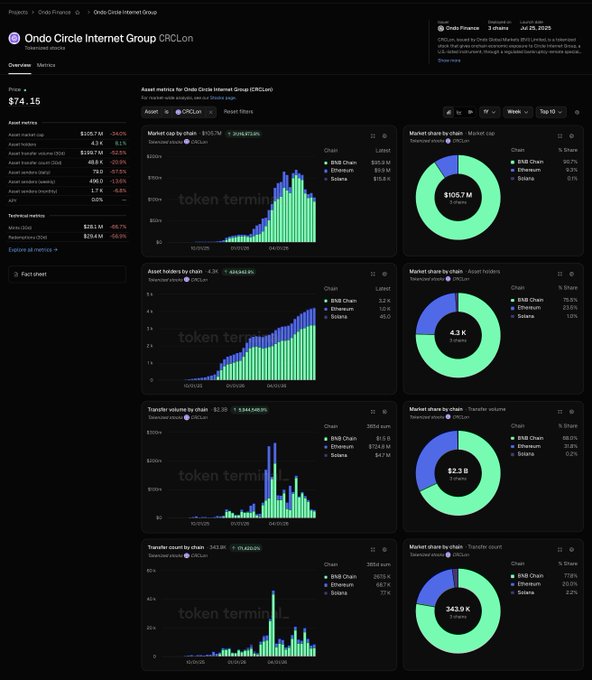Click the Redemptions (30d) row in Technical metrics
592x680 pixels.
click(x=67, y=237)
